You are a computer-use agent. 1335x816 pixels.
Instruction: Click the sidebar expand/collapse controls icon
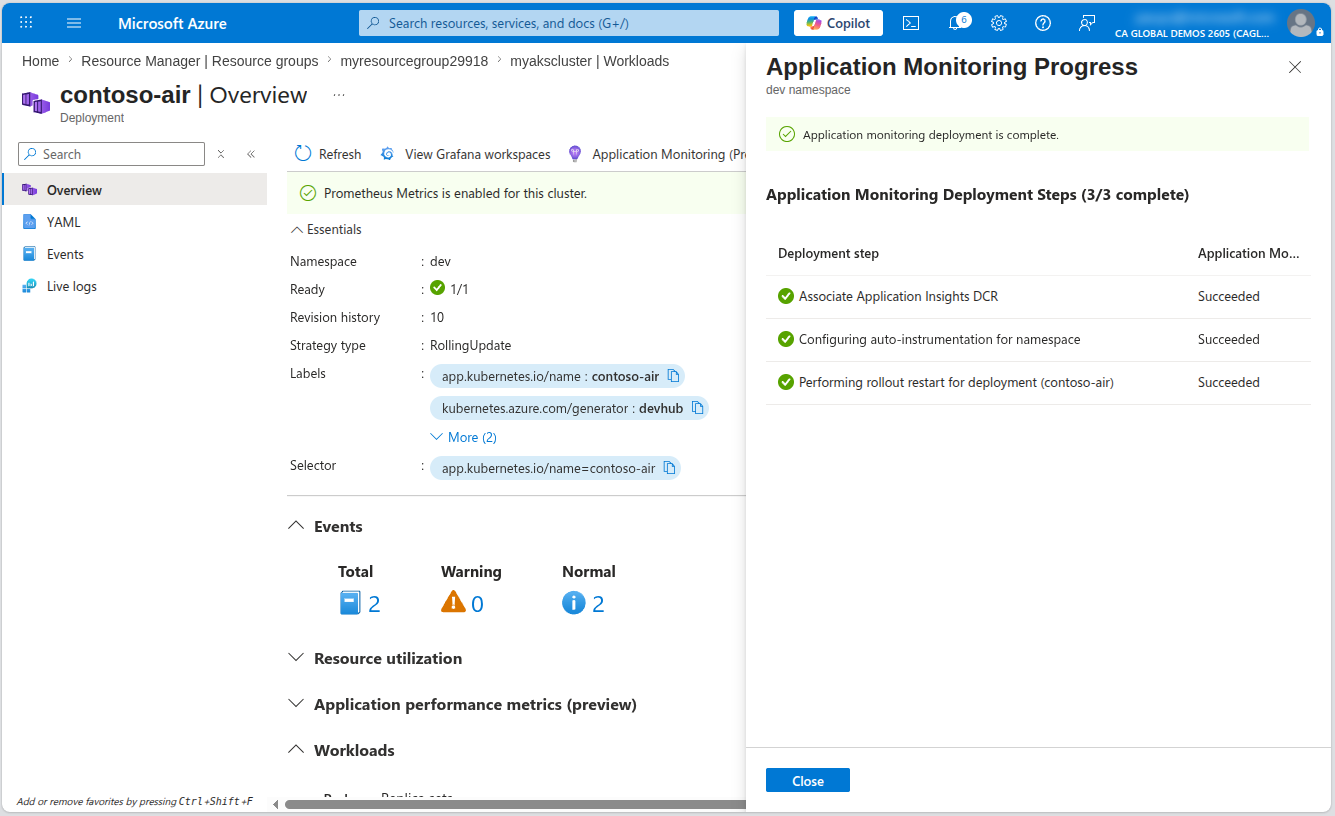point(221,154)
